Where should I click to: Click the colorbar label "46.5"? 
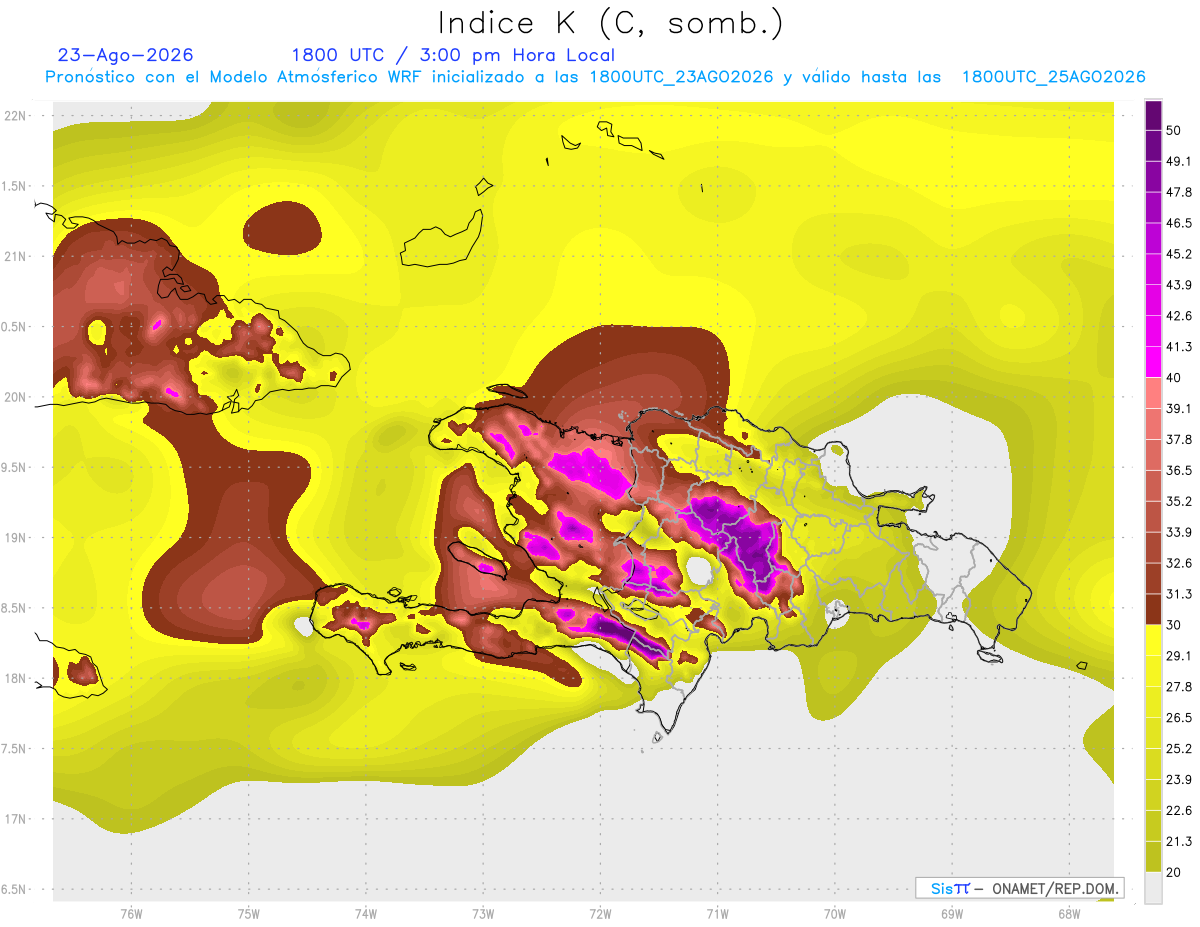[x=1178, y=223]
